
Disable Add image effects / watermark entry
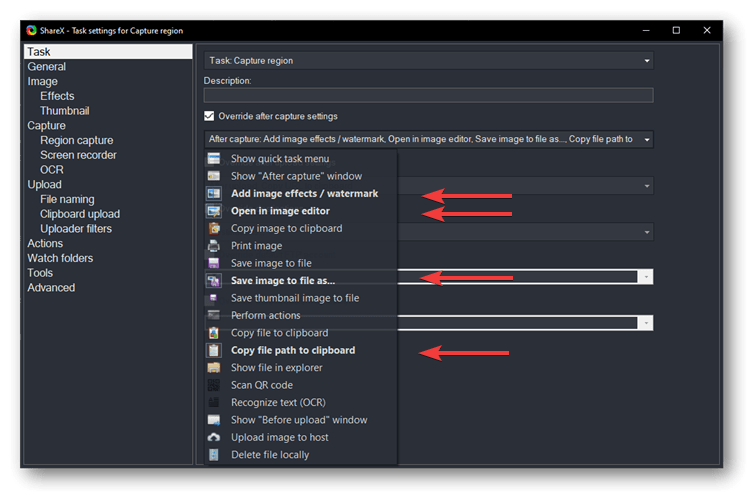tap(301, 193)
